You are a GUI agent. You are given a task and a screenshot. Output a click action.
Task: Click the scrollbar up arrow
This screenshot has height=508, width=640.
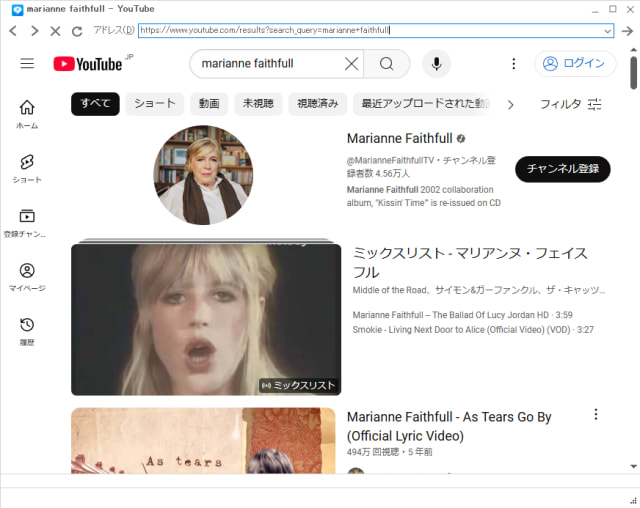point(633,50)
